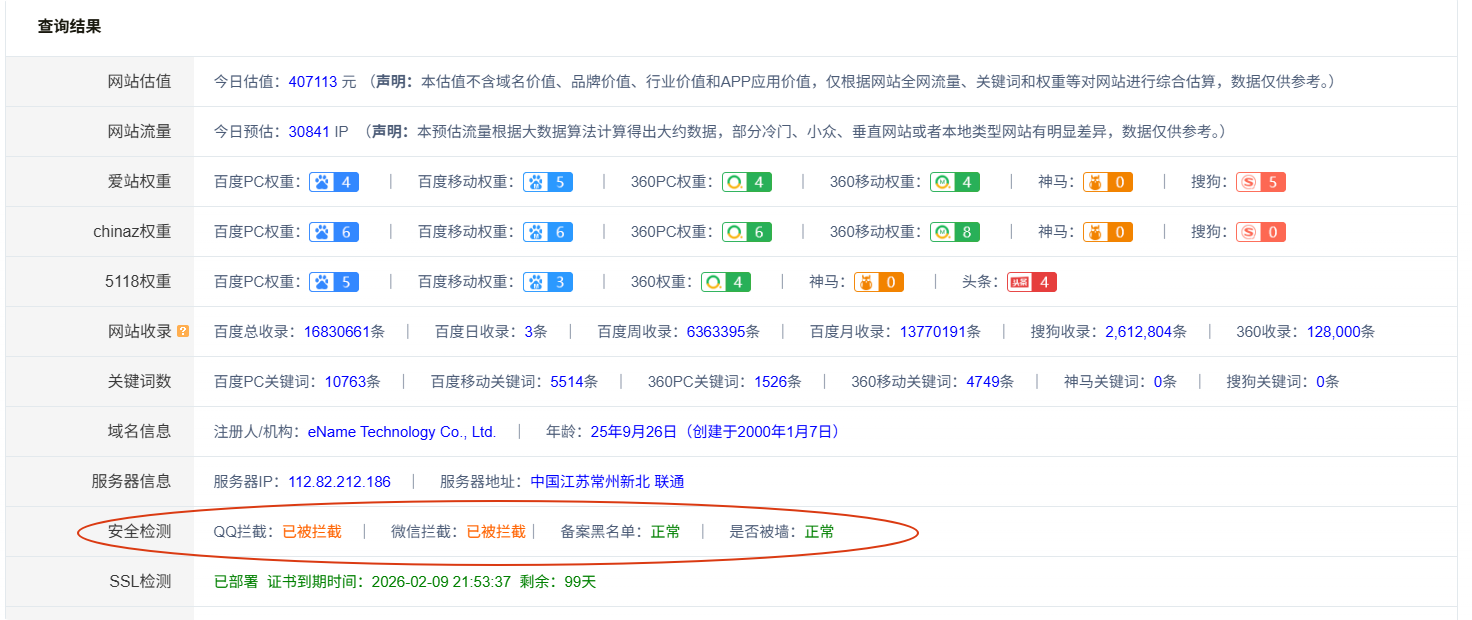Select the Baidu PC weight badge in 爱站权重 row
This screenshot has width=1472, height=620.
334,181
